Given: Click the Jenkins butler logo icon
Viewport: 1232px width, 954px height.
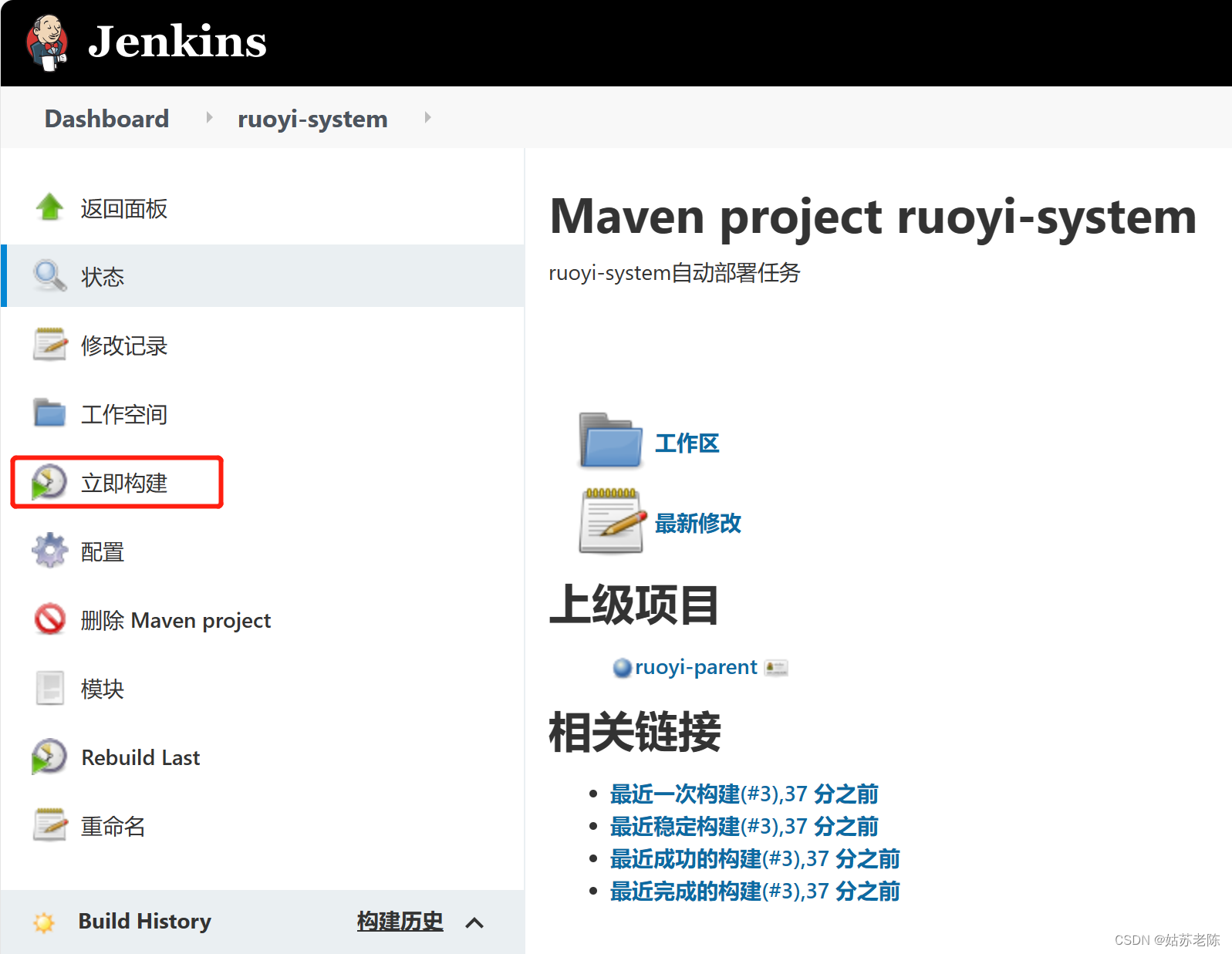Looking at the screenshot, I should (47, 42).
